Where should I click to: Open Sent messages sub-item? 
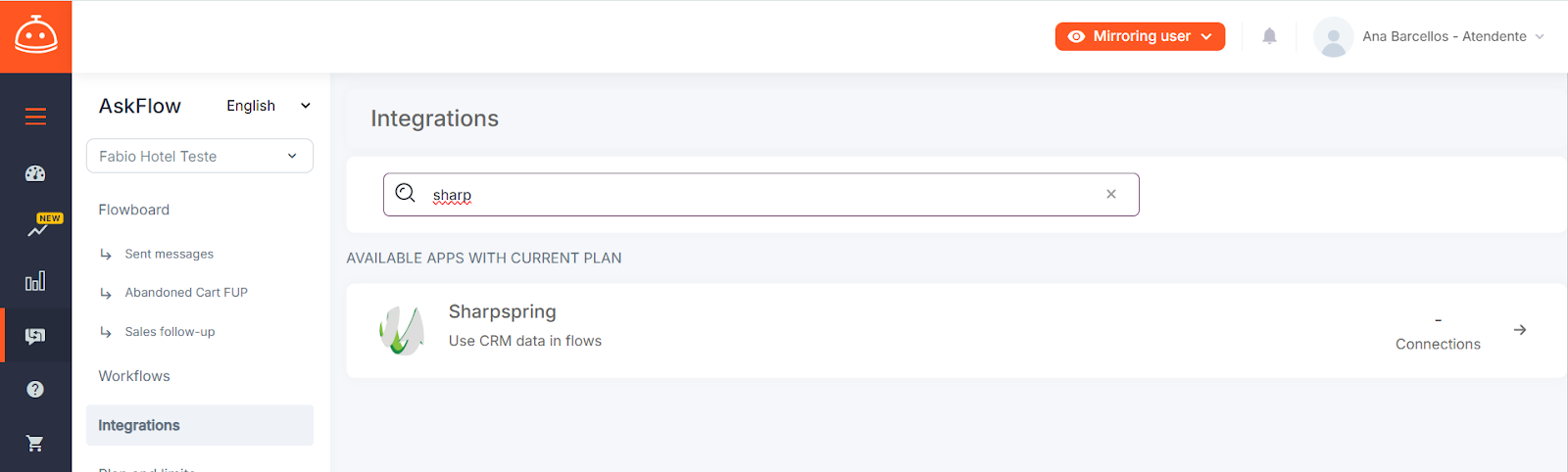pos(169,254)
